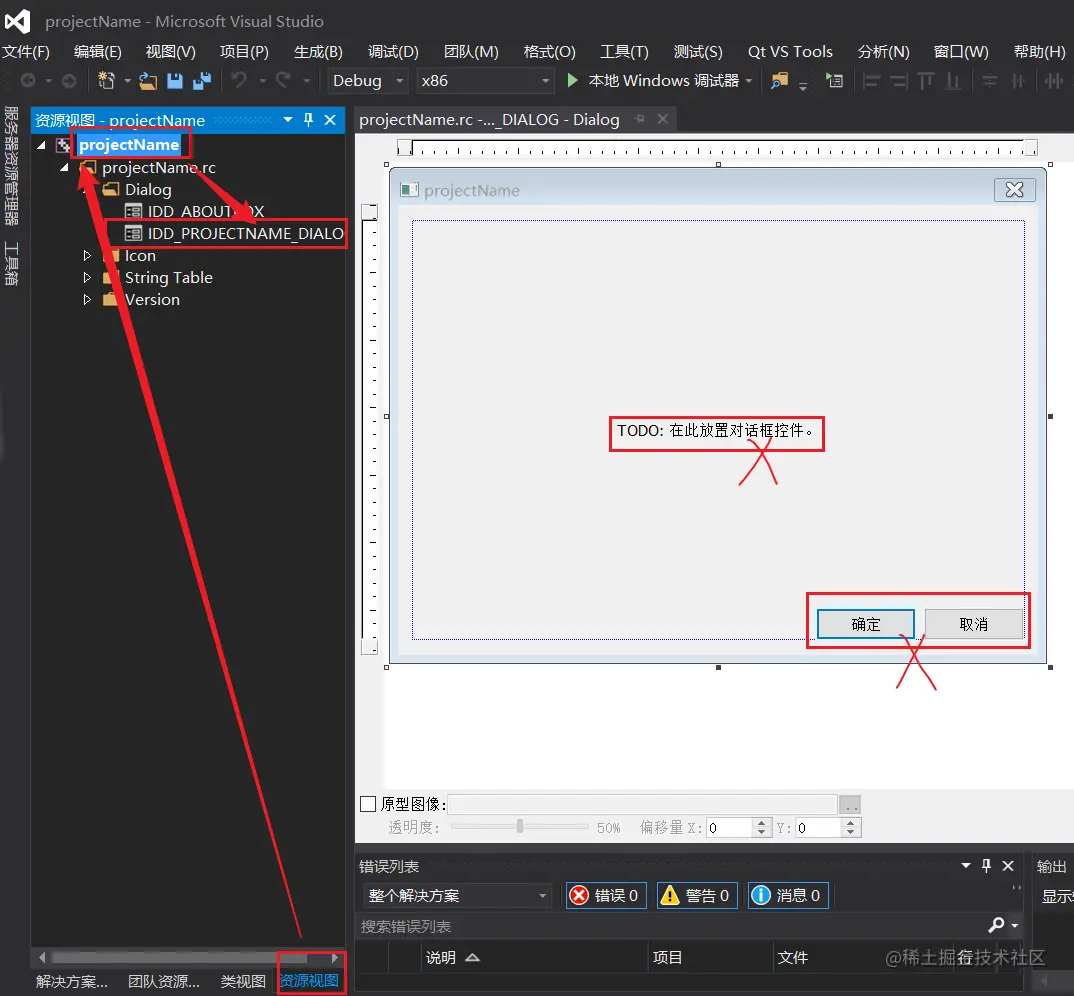Viewport: 1074px width, 996px height.
Task: Open the Error List window options dropdown
Action: coord(966,865)
